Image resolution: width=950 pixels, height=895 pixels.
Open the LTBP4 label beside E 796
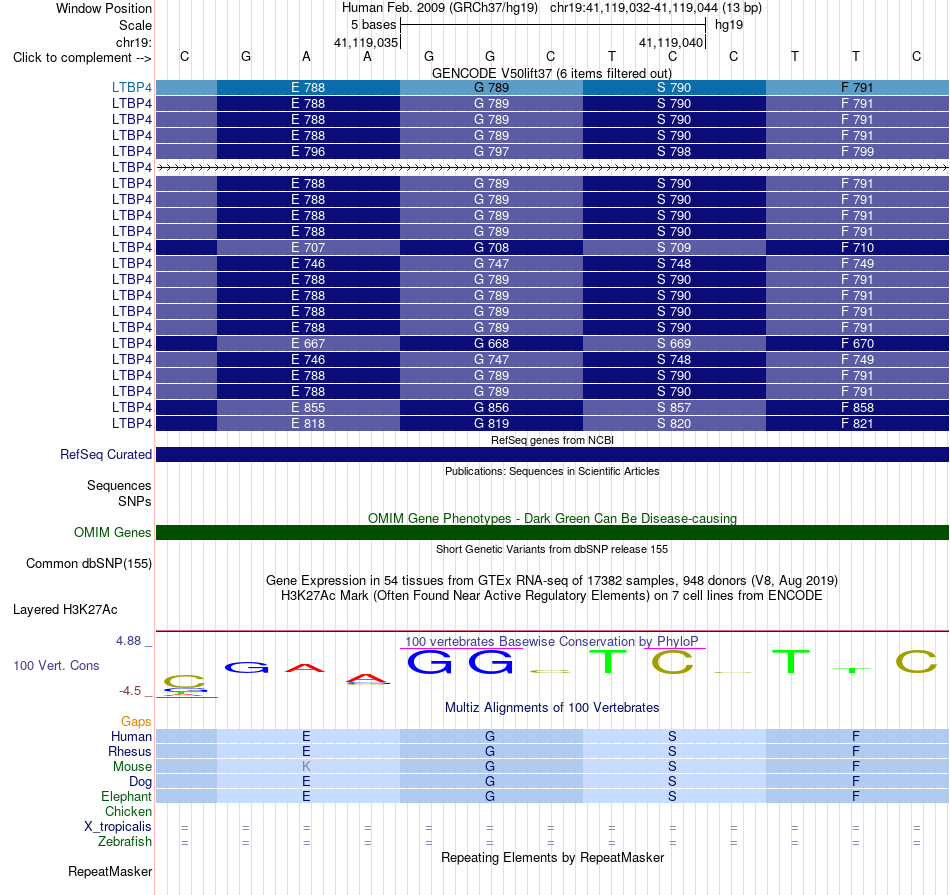131,151
